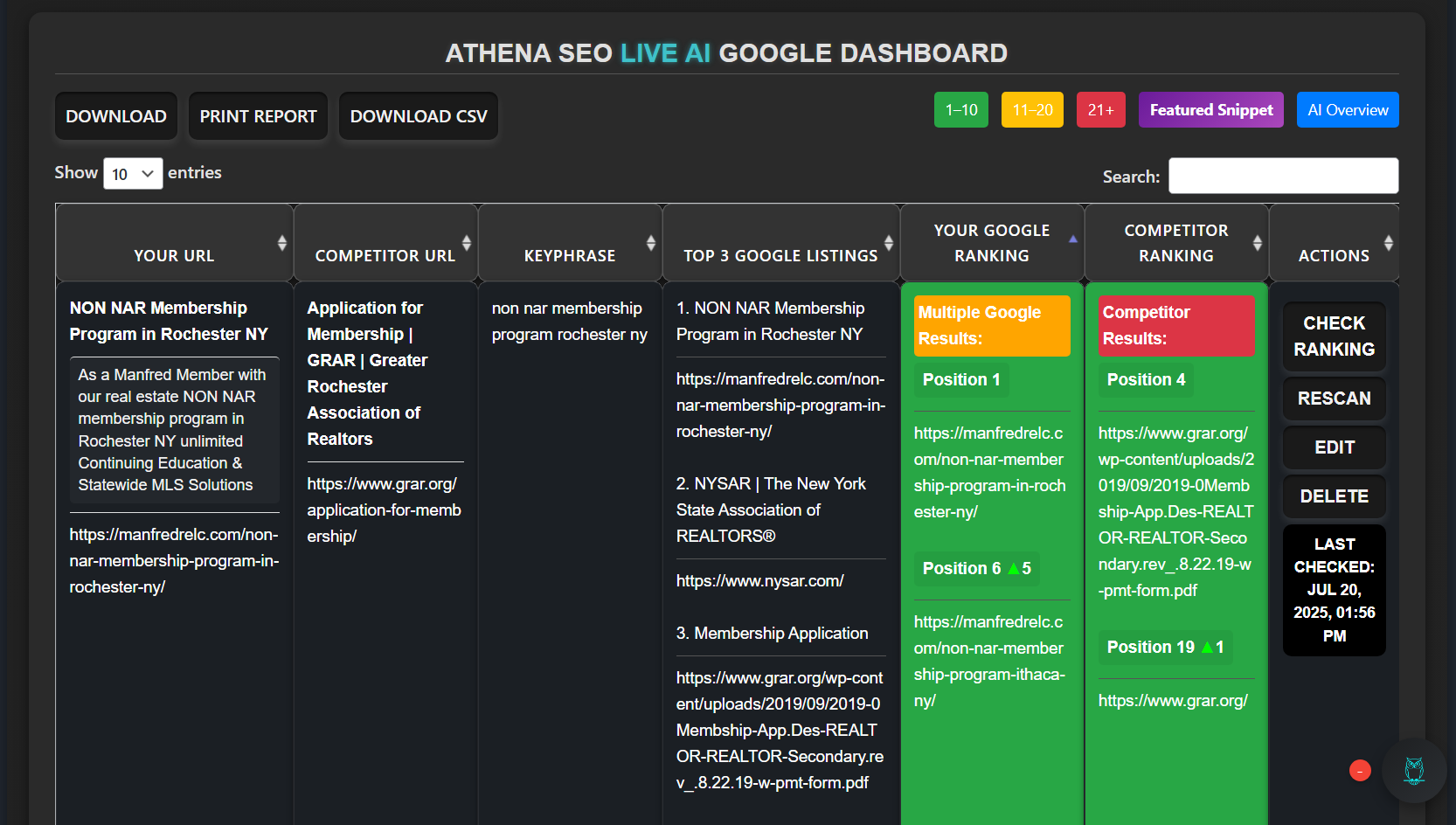The height and width of the screenshot is (825, 1456).
Task: Open the rochester-ny link under Position 1
Action: point(990,473)
